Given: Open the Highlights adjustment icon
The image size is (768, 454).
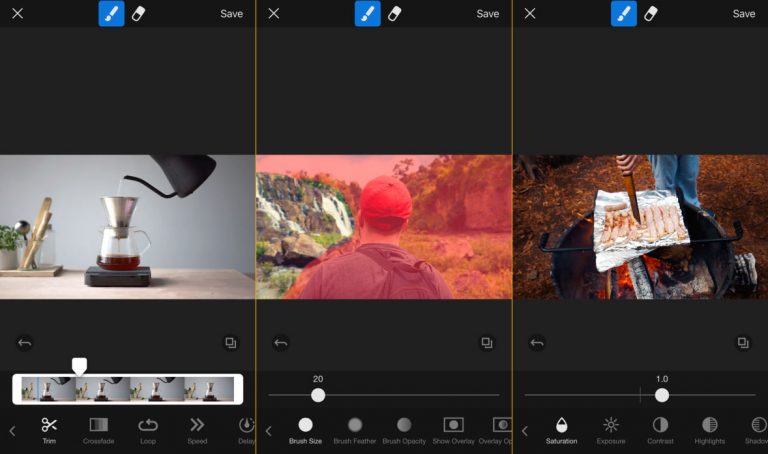Looking at the screenshot, I should point(709,430).
